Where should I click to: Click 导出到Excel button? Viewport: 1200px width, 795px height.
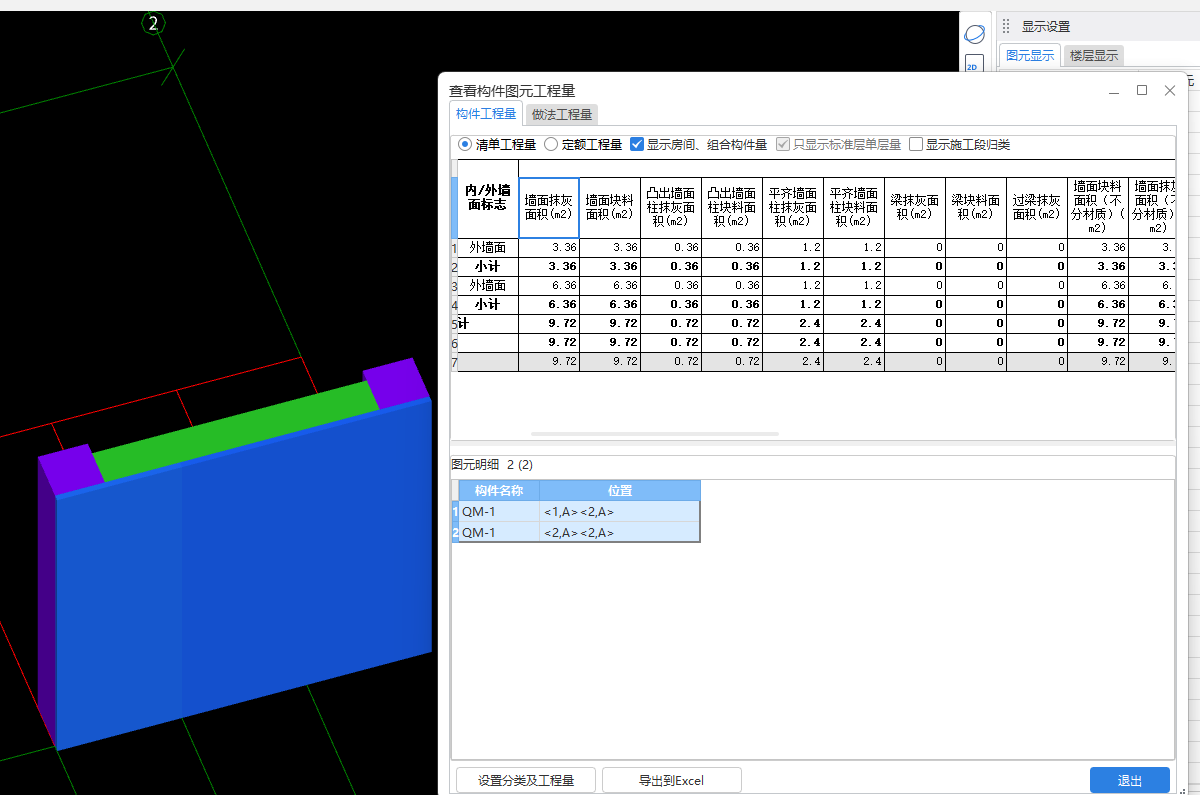(672, 780)
